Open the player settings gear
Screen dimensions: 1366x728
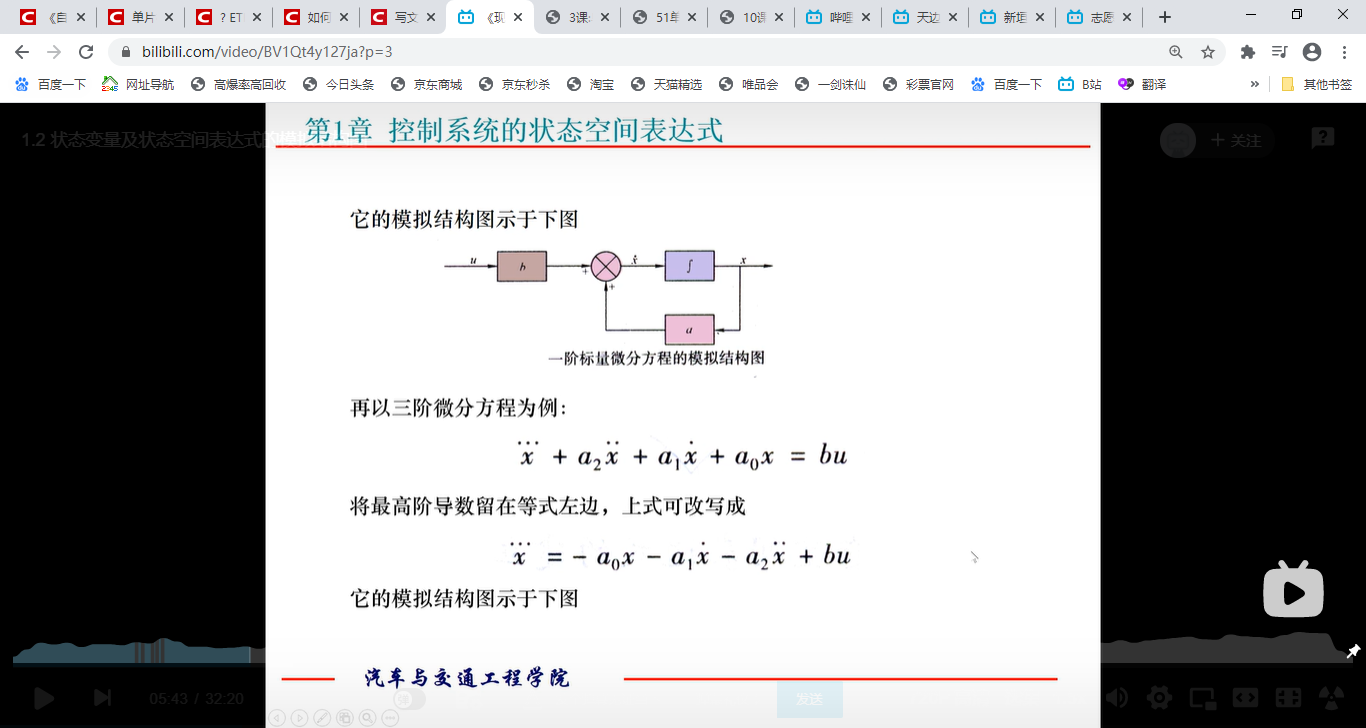click(1159, 698)
